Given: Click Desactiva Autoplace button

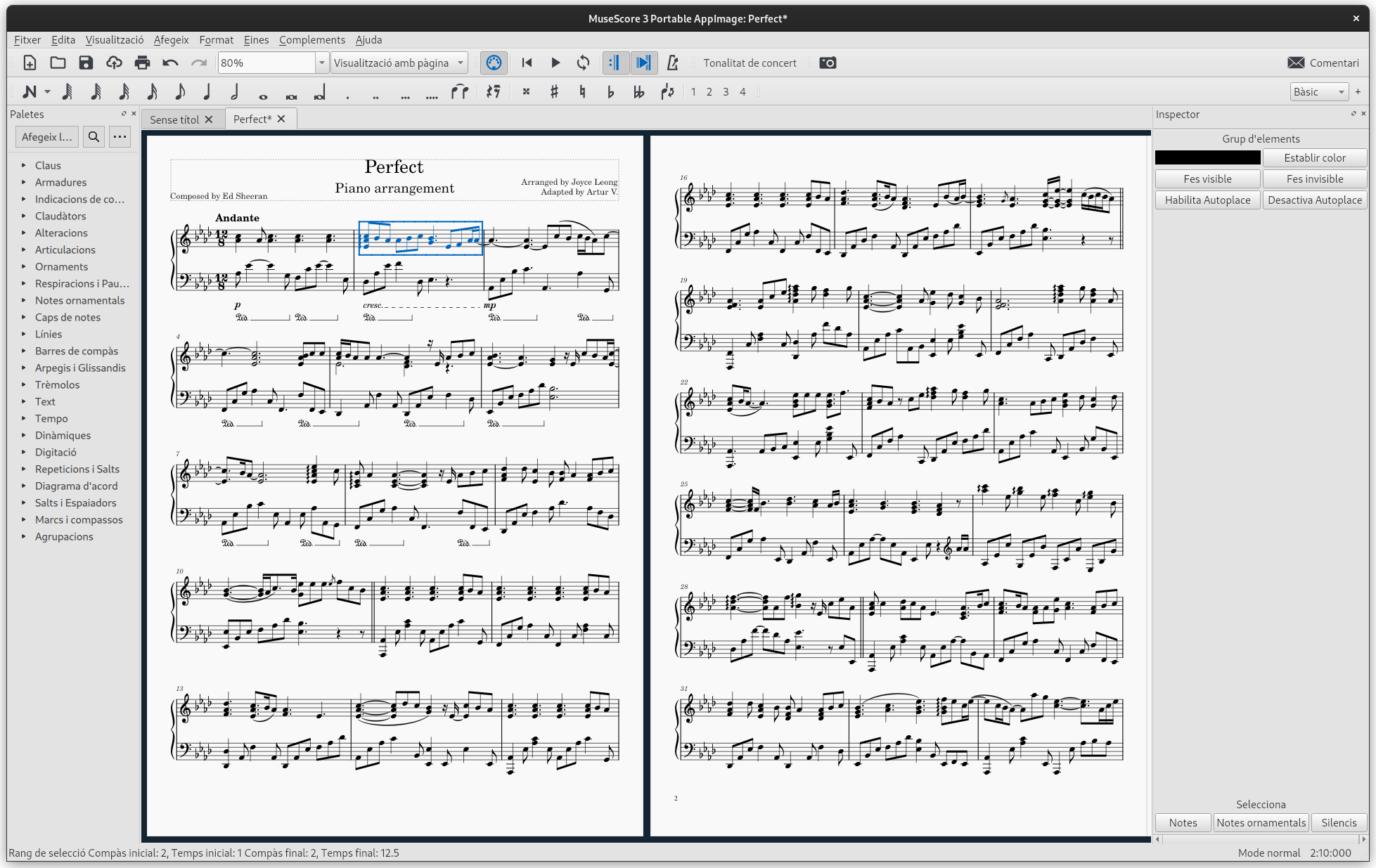Looking at the screenshot, I should (1315, 200).
